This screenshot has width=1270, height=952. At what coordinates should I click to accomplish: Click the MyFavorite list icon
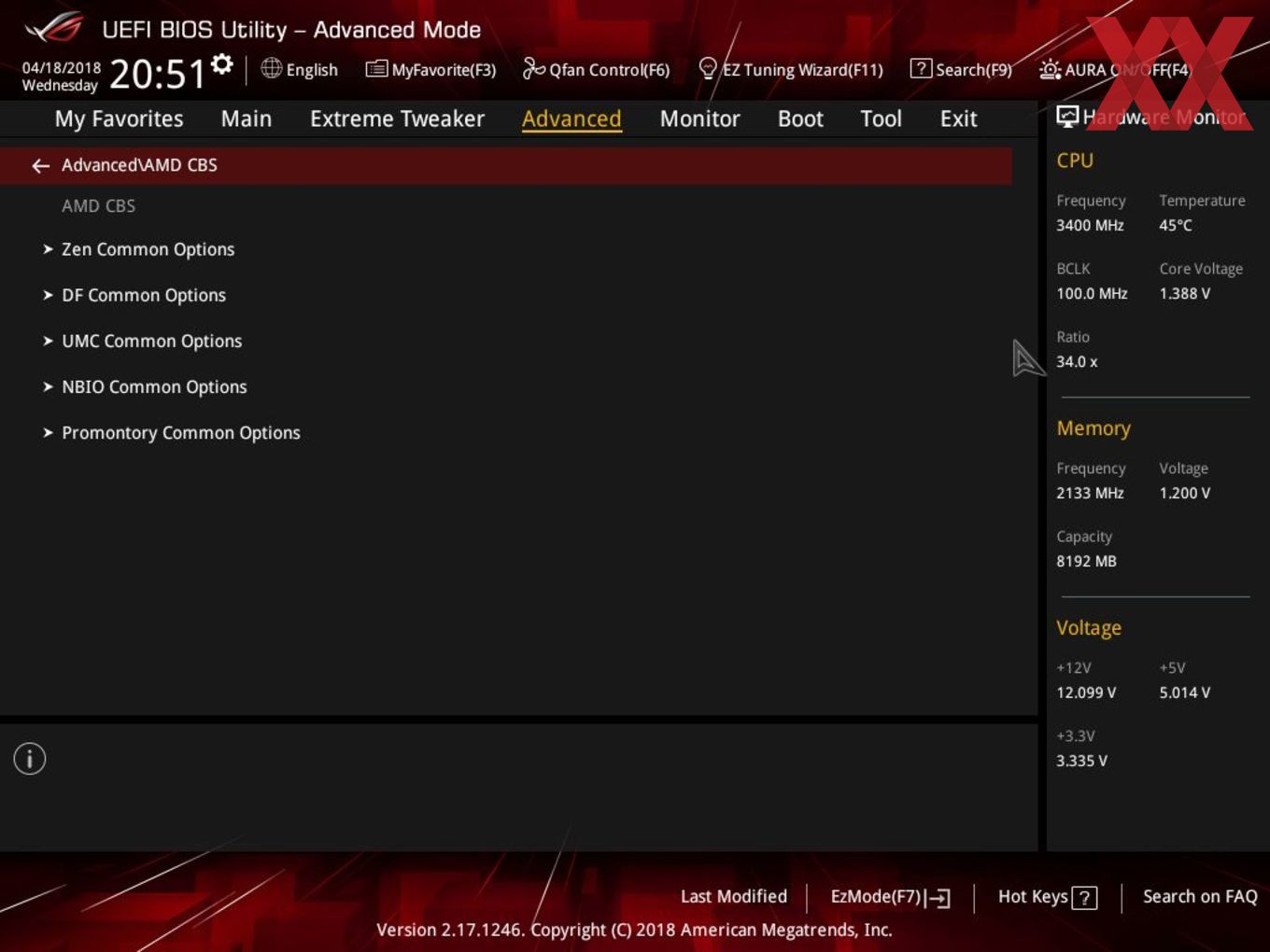point(376,69)
